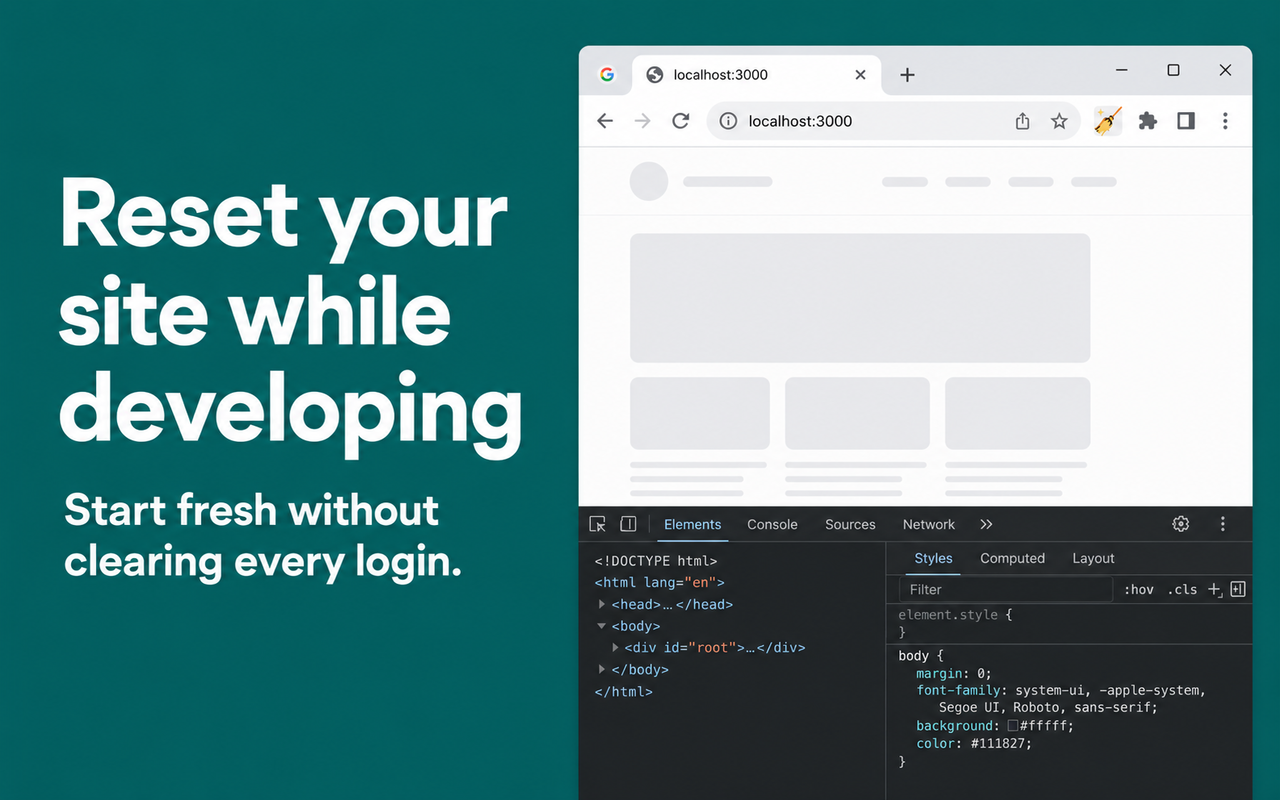The height and width of the screenshot is (800, 1280).
Task: Click the margin: 0 declaration
Action: [x=954, y=674]
